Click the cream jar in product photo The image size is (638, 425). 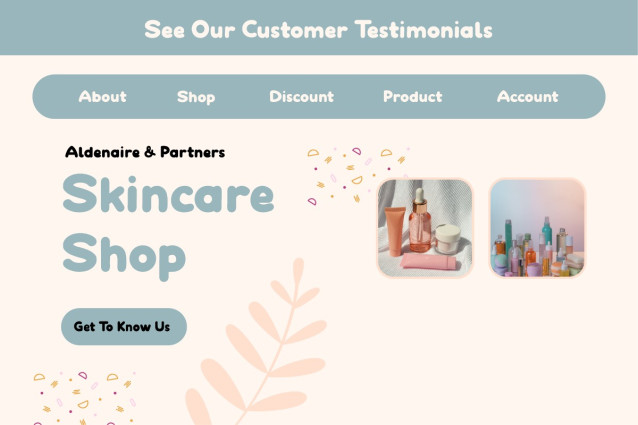tap(448, 239)
